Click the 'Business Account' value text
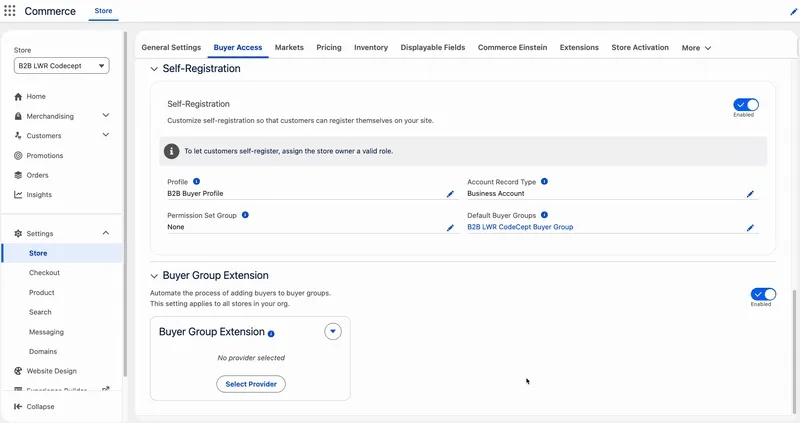This screenshot has height=423, width=800. click(495, 193)
